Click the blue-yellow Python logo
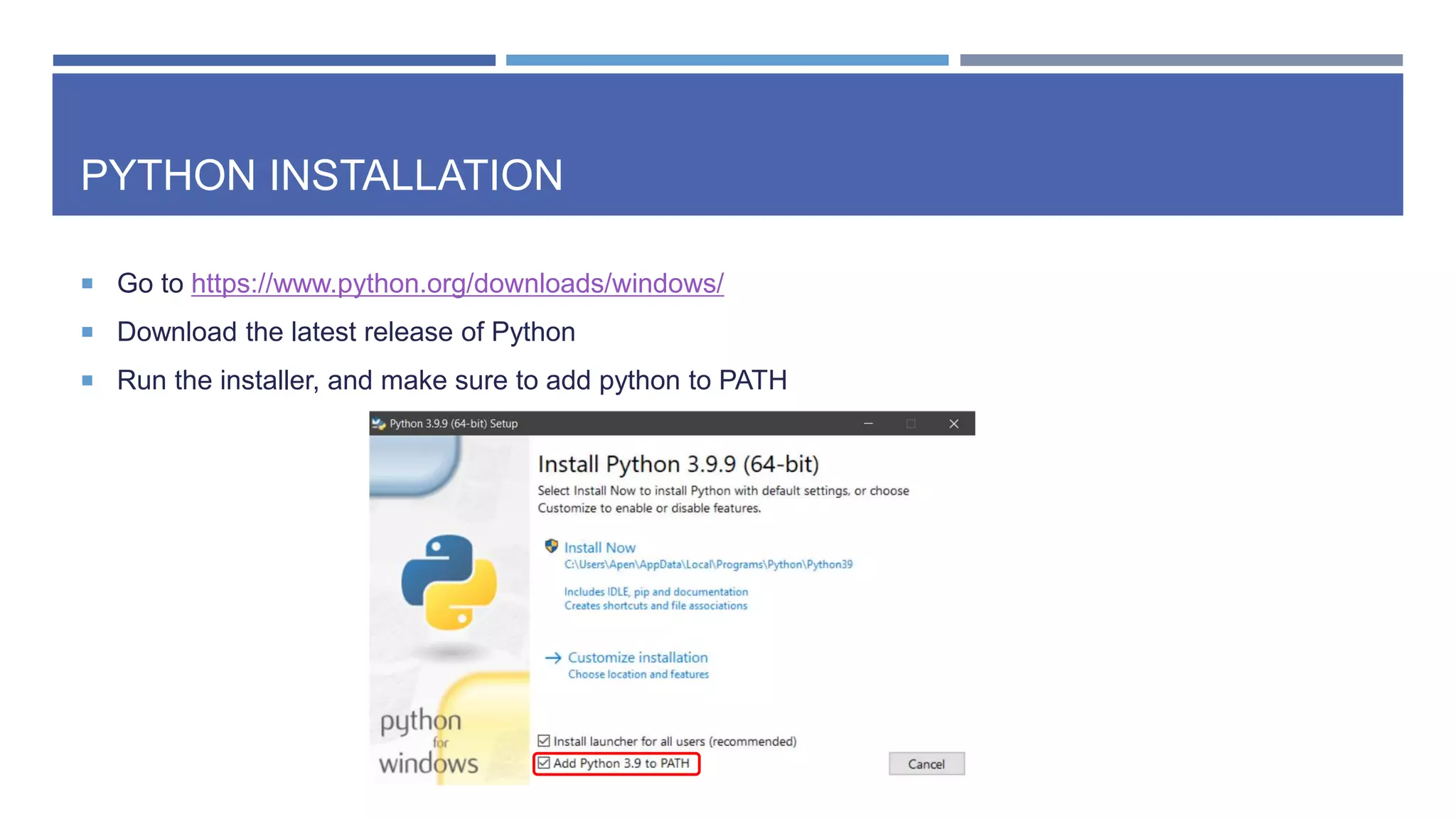Image resolution: width=1456 pixels, height=819 pixels. (449, 582)
